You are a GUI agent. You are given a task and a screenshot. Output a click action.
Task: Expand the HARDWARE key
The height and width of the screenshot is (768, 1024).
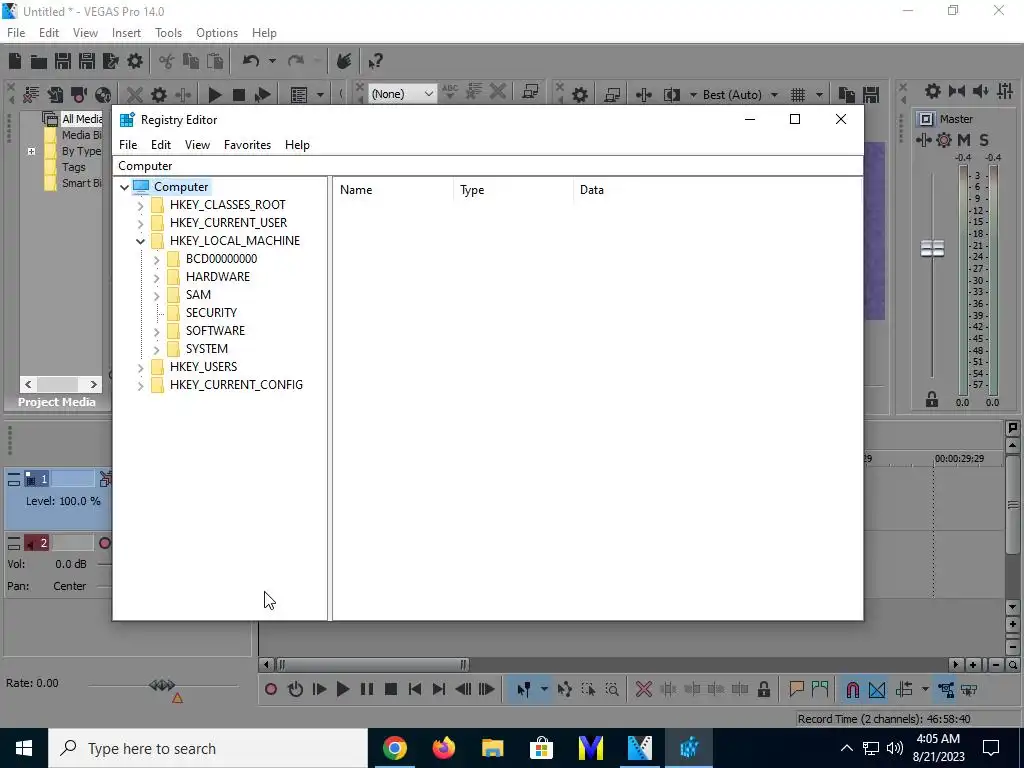tap(157, 278)
